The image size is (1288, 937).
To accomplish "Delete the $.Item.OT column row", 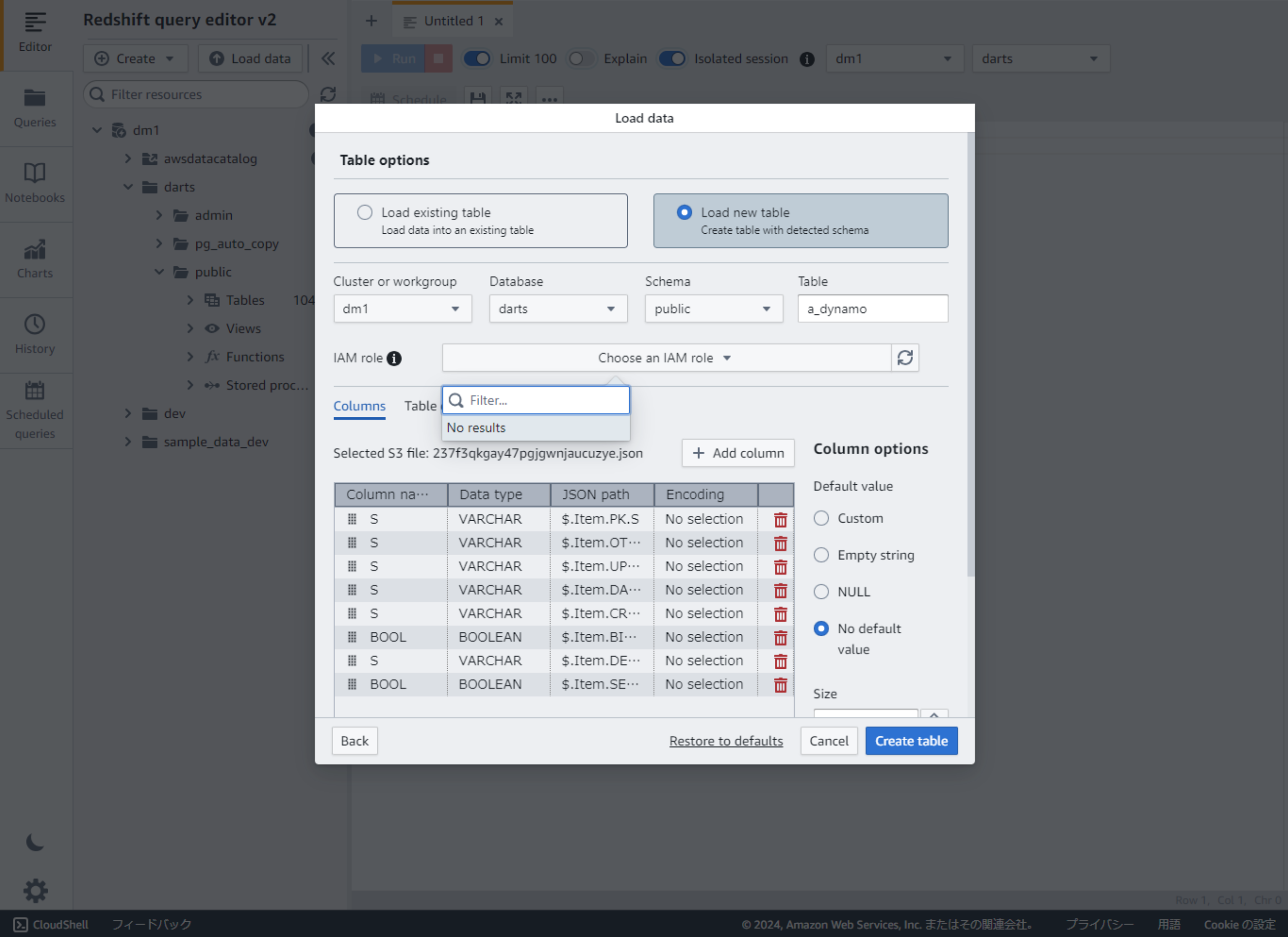I will pyautogui.click(x=780, y=543).
